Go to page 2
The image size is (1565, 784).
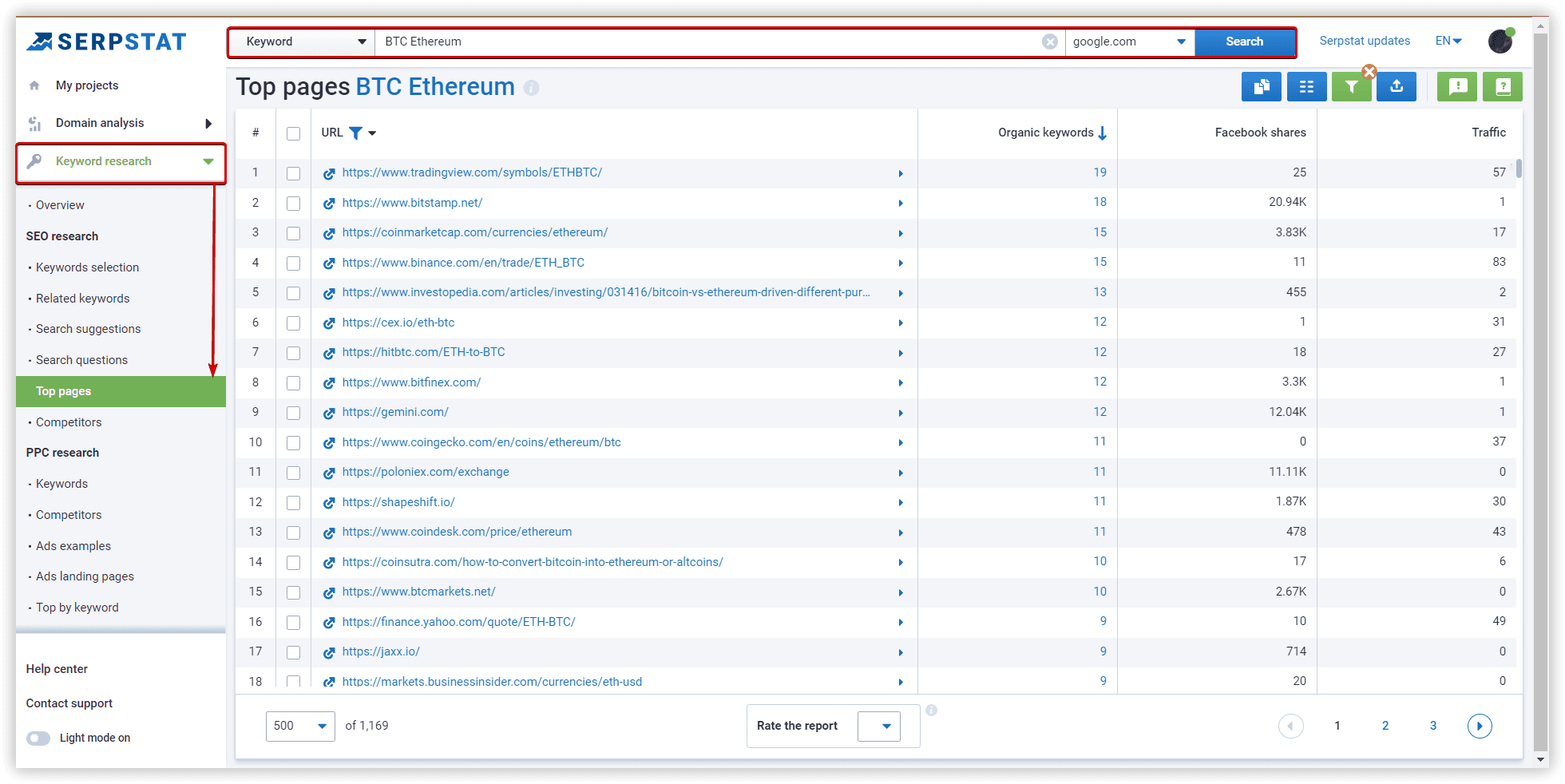point(1385,726)
